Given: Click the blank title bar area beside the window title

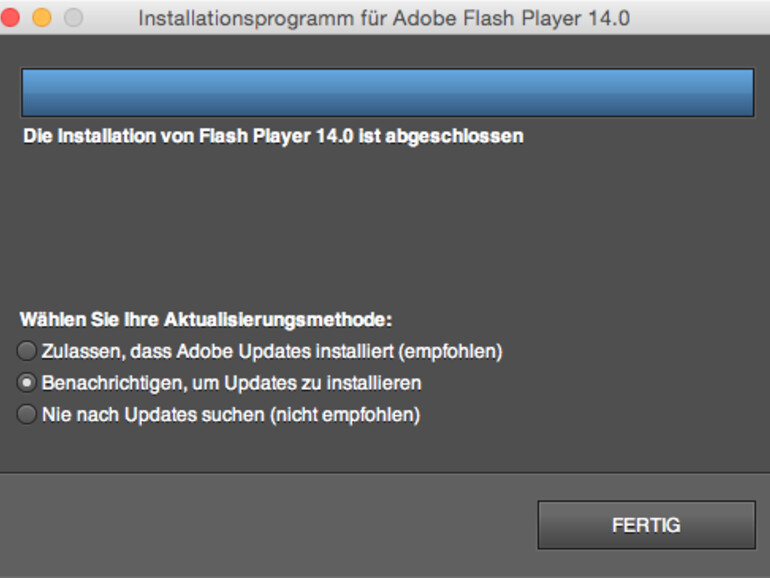Looking at the screenshot, I should click(700, 18).
